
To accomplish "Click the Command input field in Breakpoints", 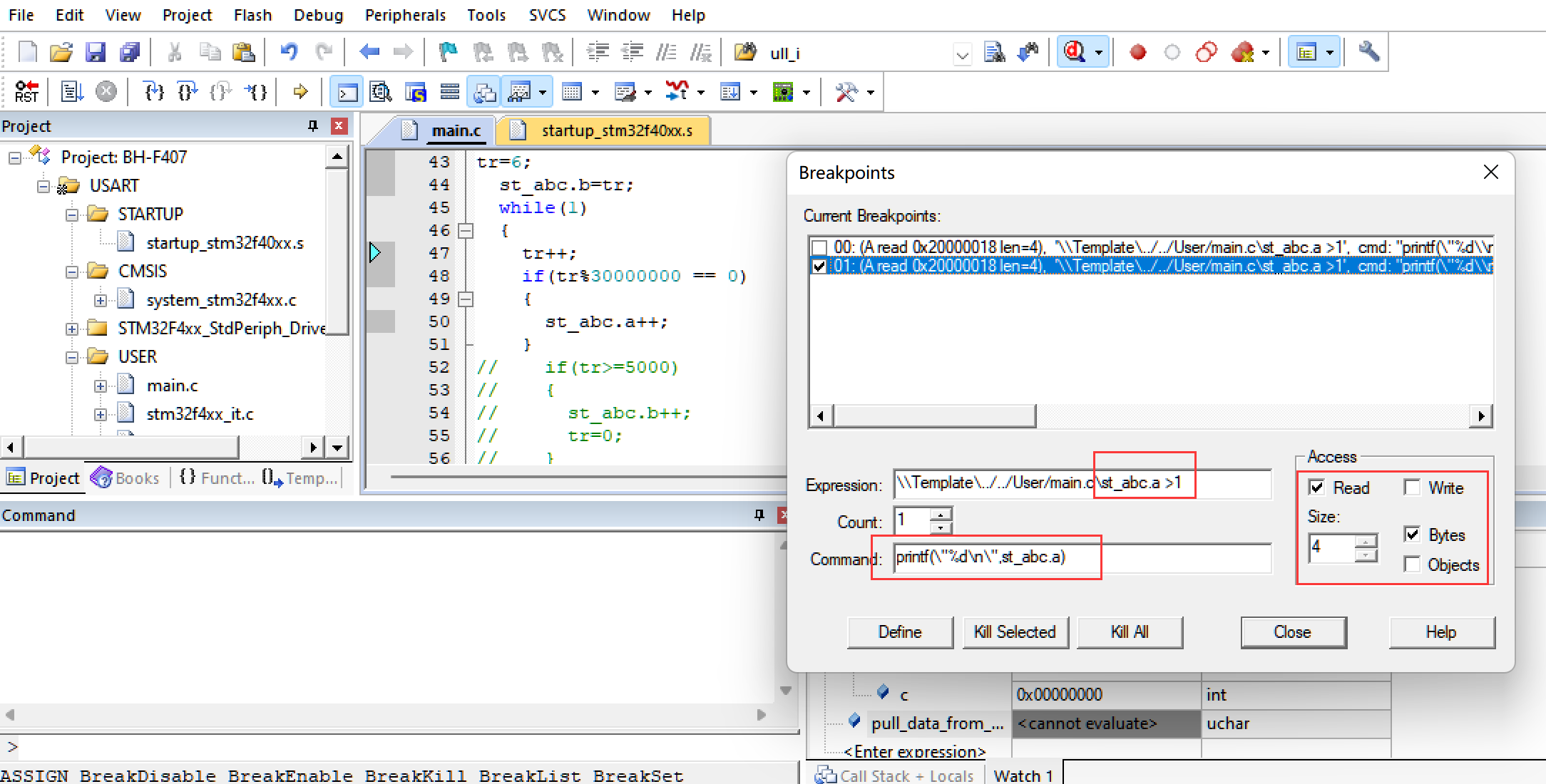I will [x=1081, y=558].
